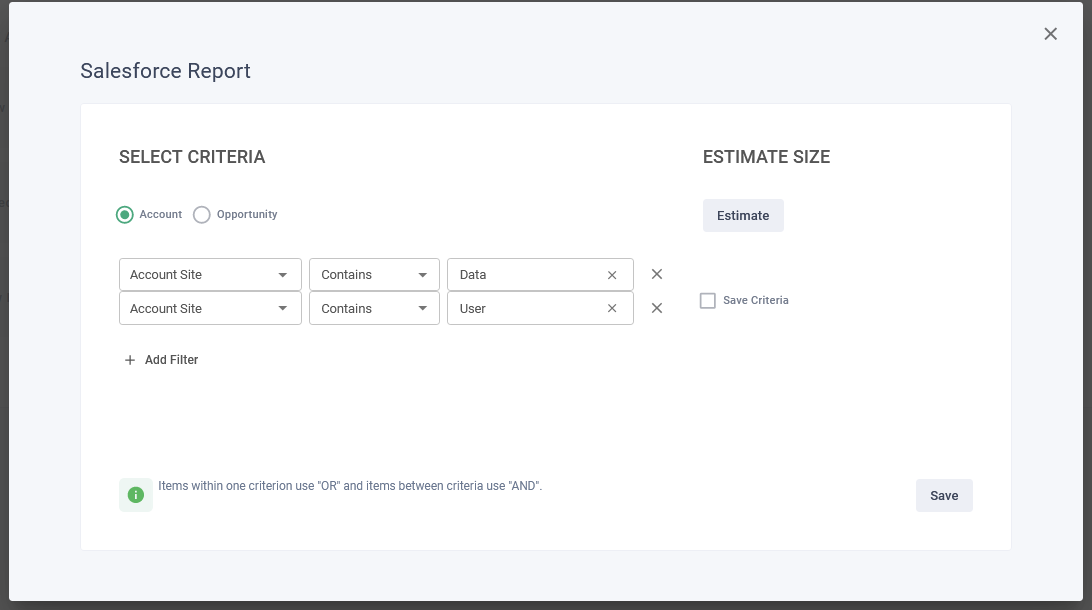Select the Account radio button
Screen dimensions: 1092x610
click(x=124, y=214)
